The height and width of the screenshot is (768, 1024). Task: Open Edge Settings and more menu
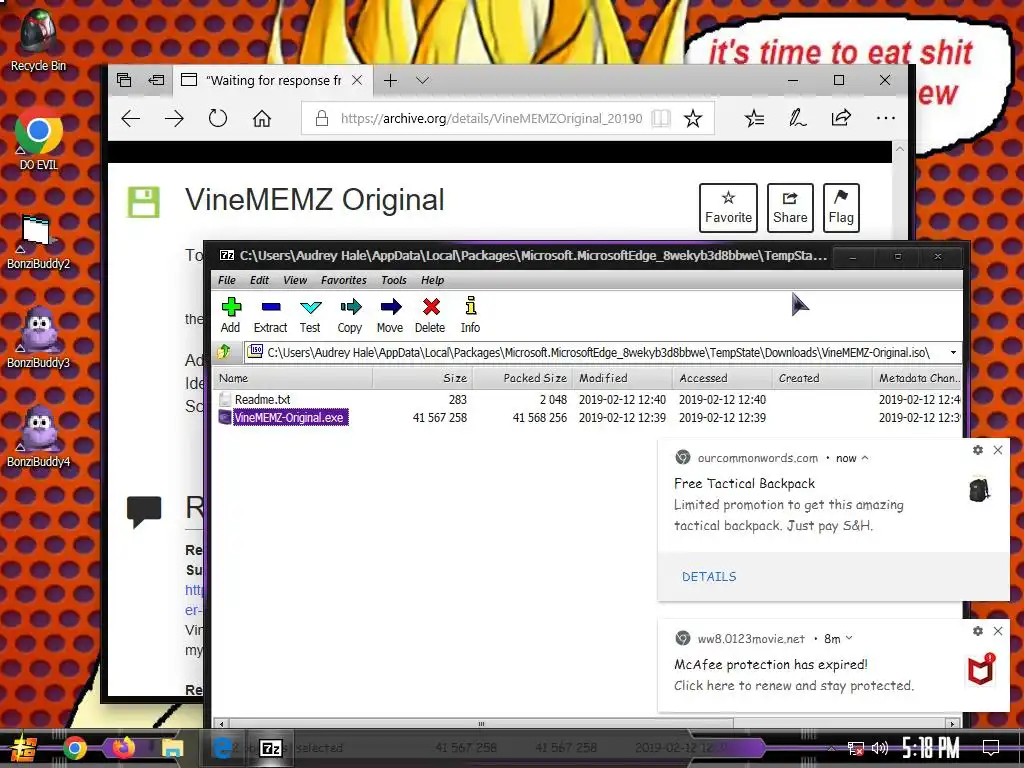click(x=886, y=118)
